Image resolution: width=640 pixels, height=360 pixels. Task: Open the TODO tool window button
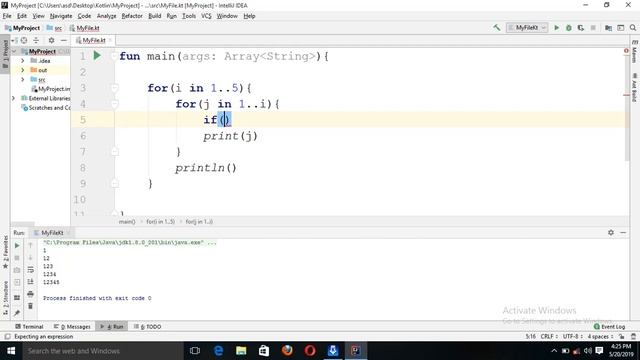click(x=147, y=327)
